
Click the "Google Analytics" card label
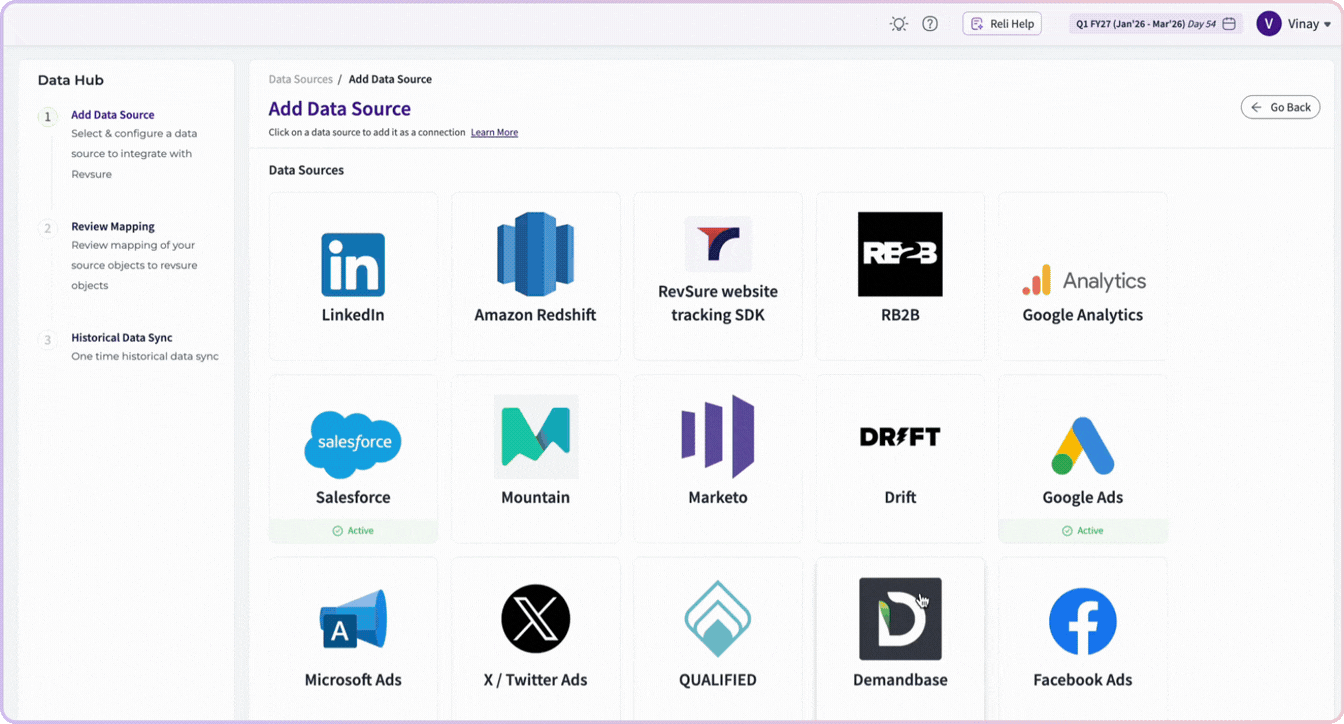(1083, 315)
